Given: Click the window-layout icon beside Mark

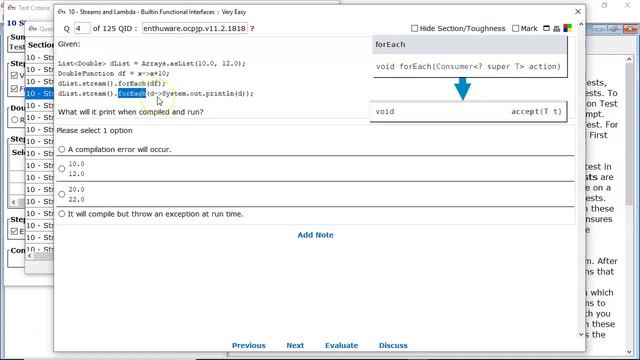Looking at the screenshot, I should pyautogui.click(x=546, y=28).
